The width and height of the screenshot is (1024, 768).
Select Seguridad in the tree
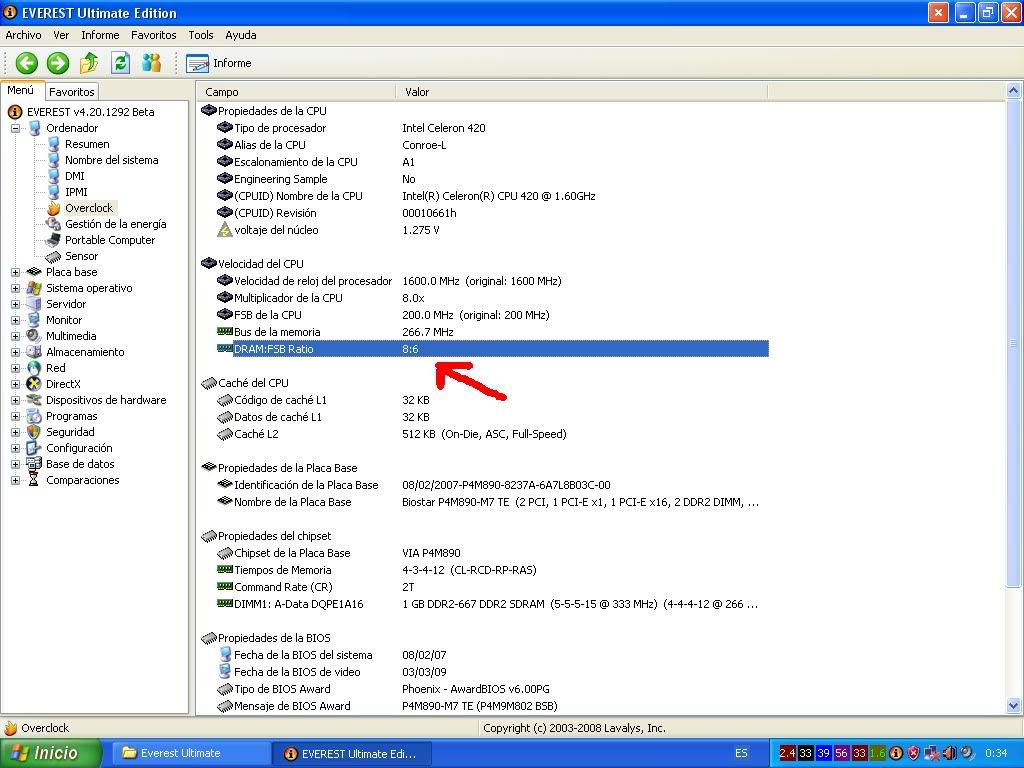(70, 432)
